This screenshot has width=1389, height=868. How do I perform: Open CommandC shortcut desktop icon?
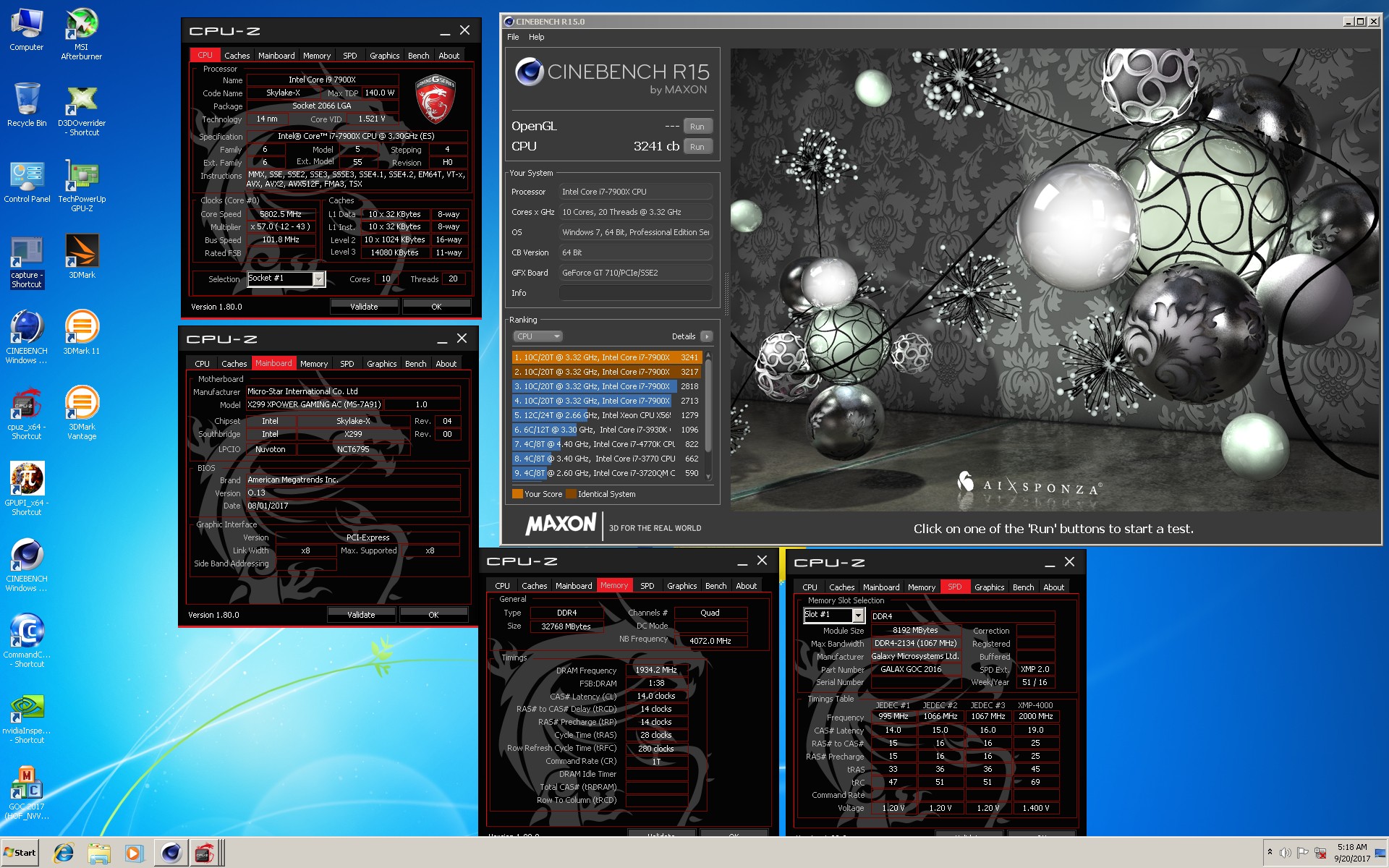tap(27, 641)
